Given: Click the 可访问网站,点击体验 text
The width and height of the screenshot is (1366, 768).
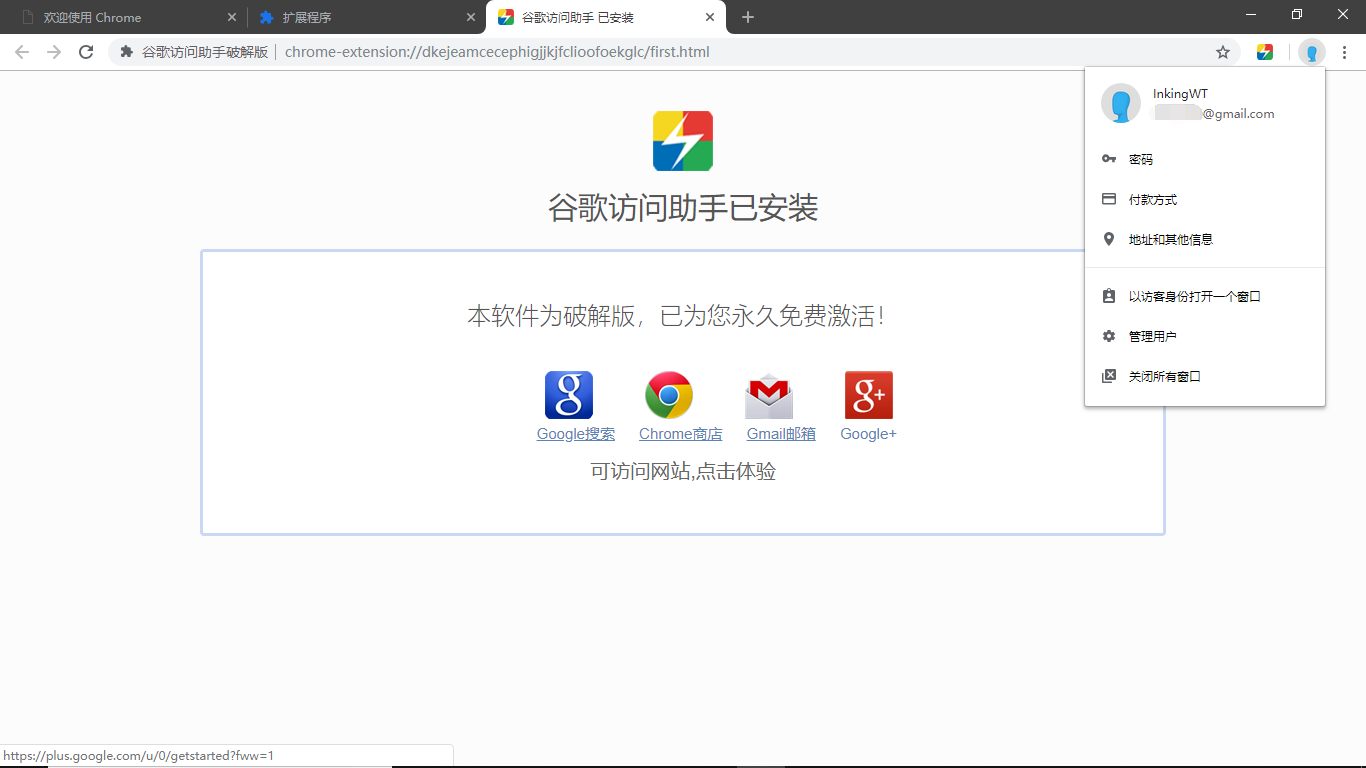Looking at the screenshot, I should point(683,471).
